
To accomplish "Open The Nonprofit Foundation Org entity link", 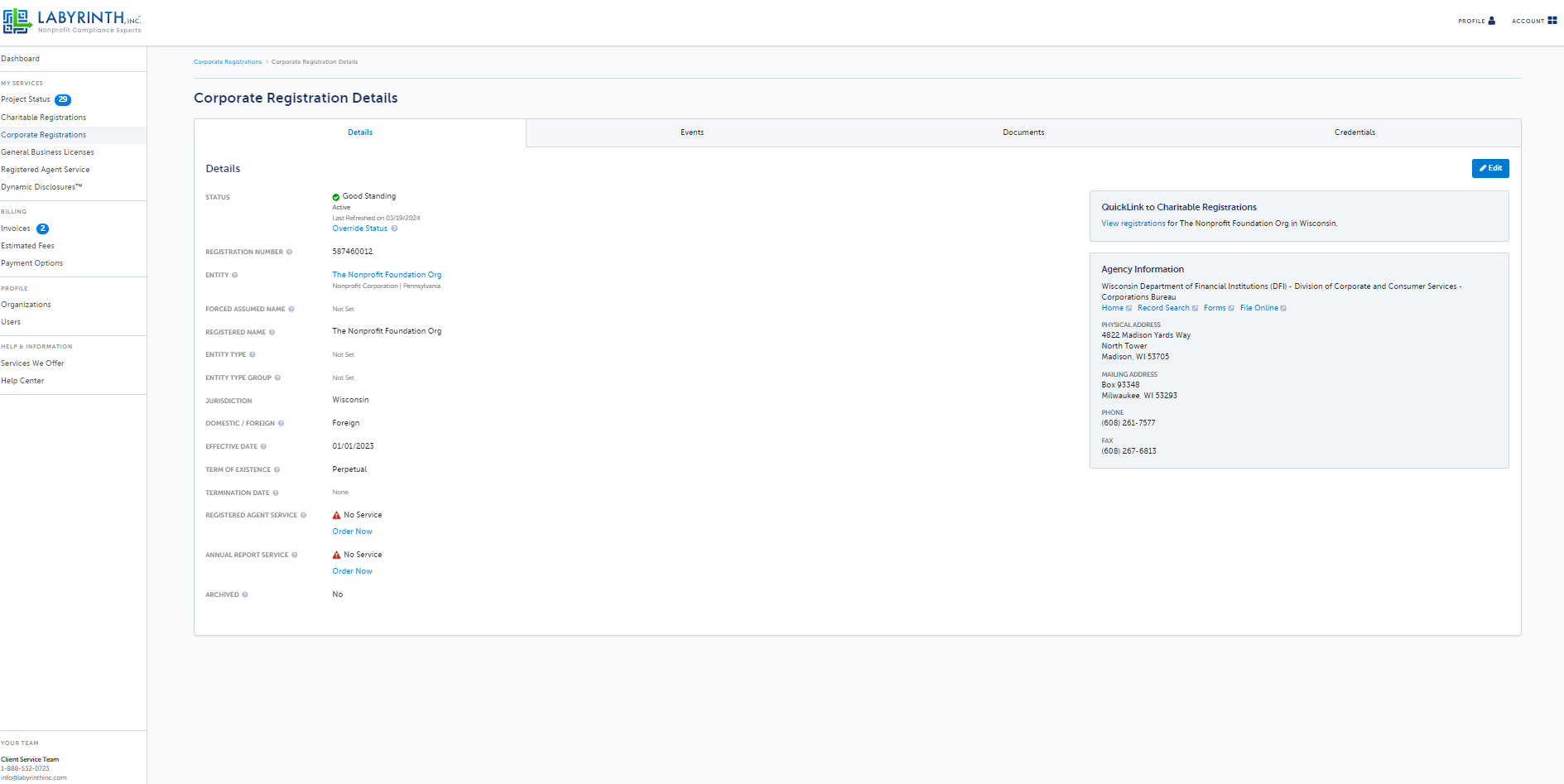I will [387, 275].
